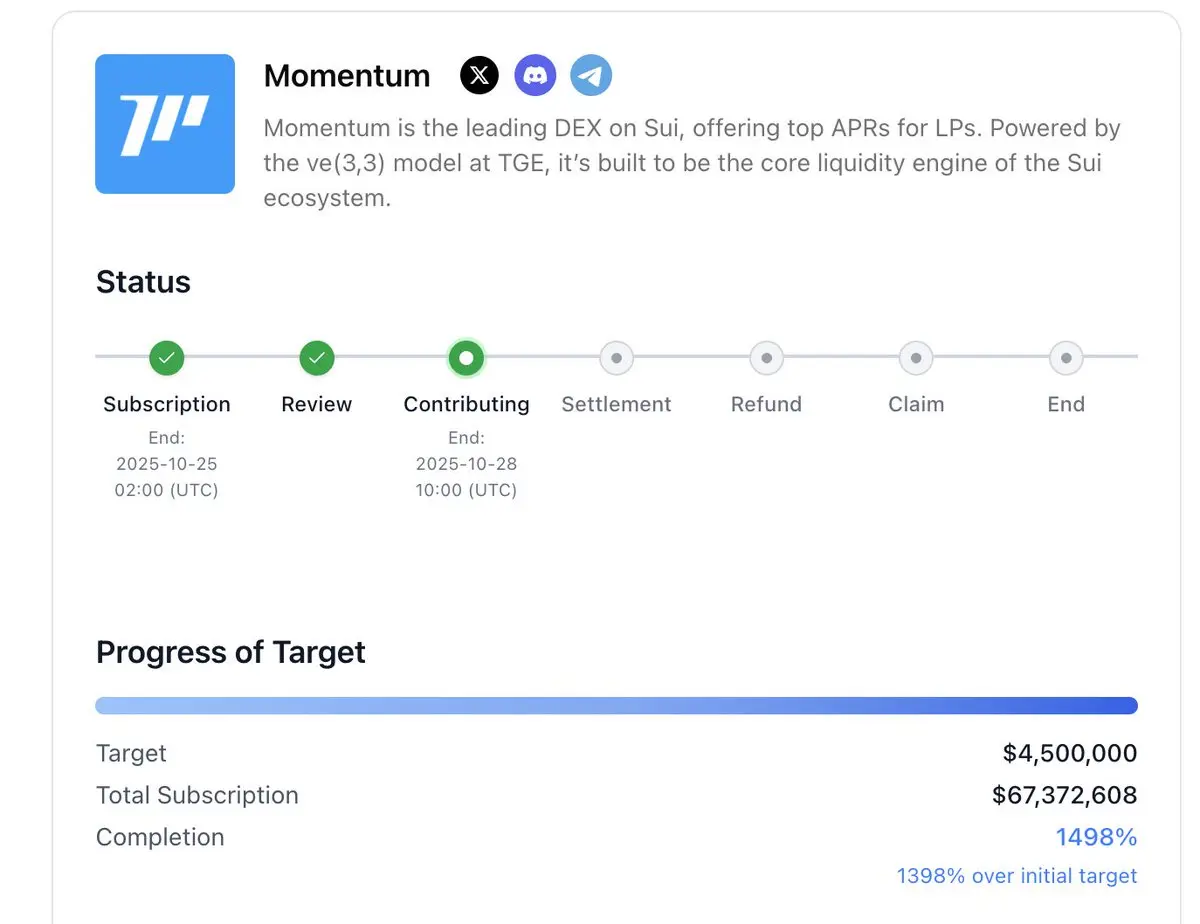1200x924 pixels.
Task: Open Momentum's Discord server icon
Action: pos(535,75)
